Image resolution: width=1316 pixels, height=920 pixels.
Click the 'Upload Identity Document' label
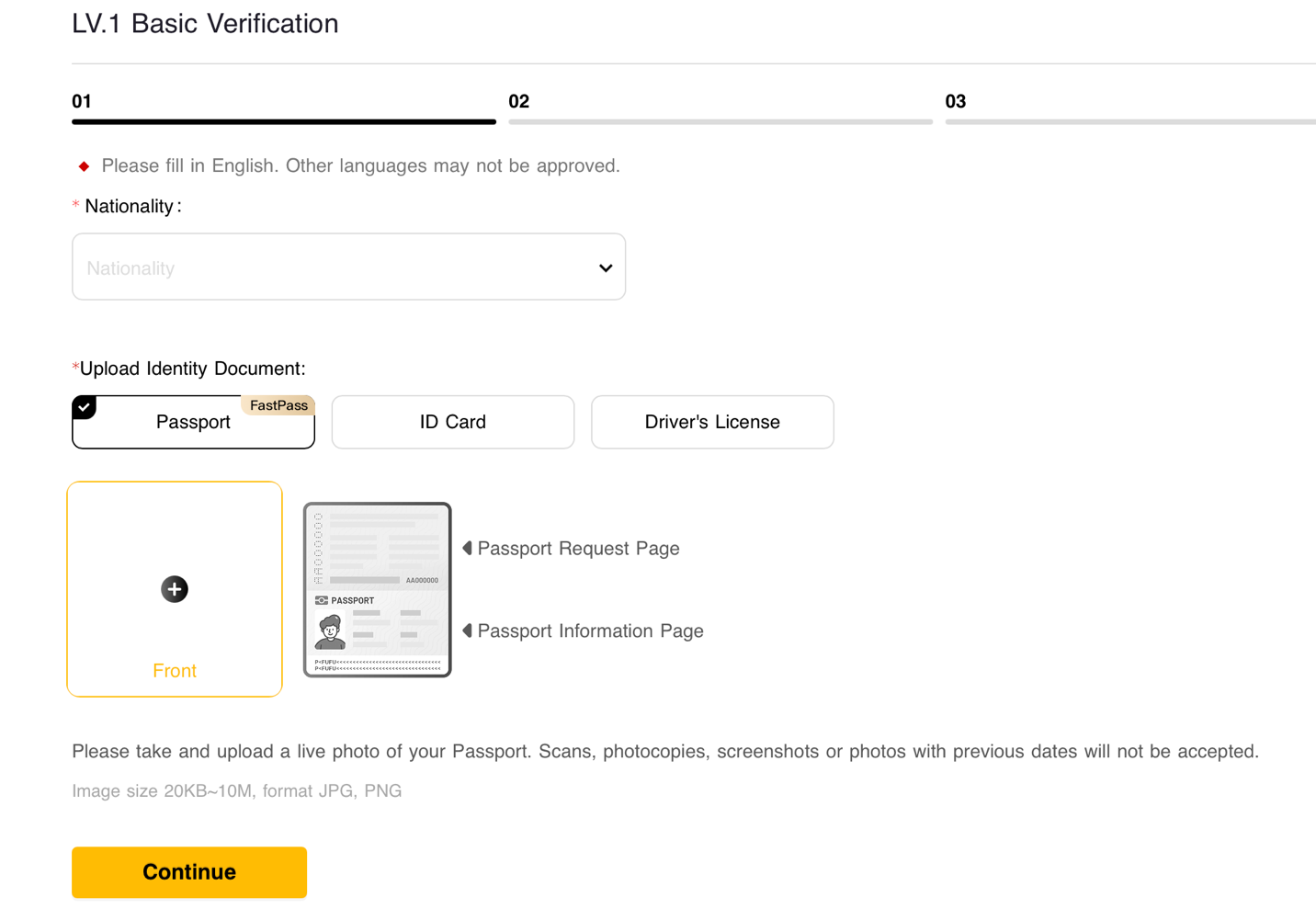tap(189, 369)
